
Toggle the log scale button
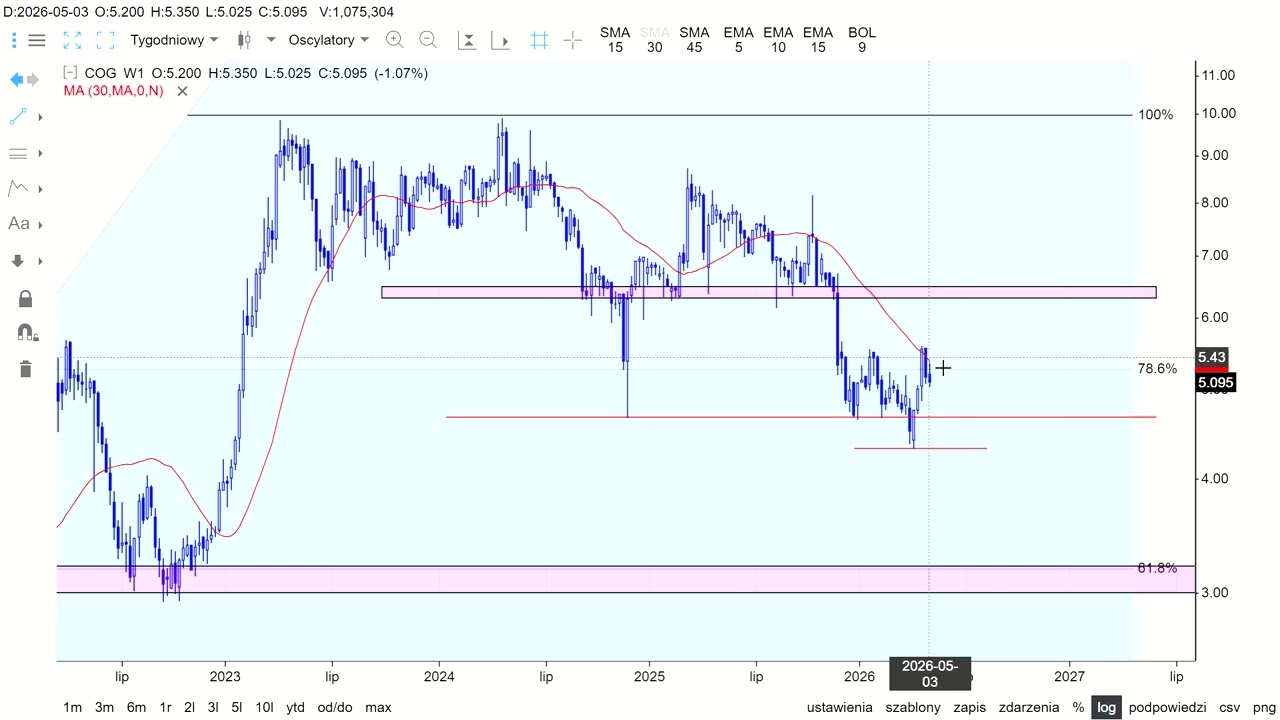[1106, 707]
